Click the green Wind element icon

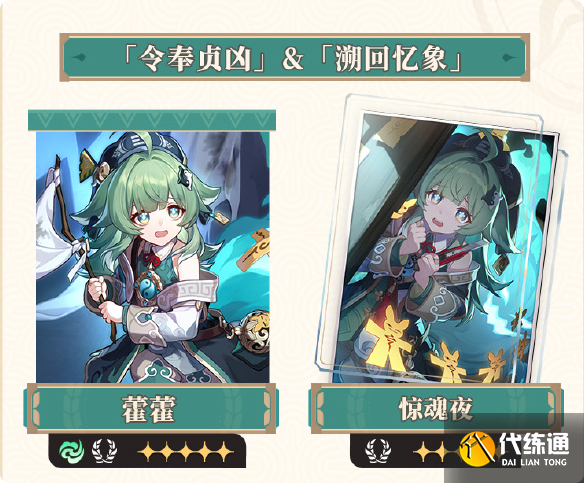pos(71,451)
